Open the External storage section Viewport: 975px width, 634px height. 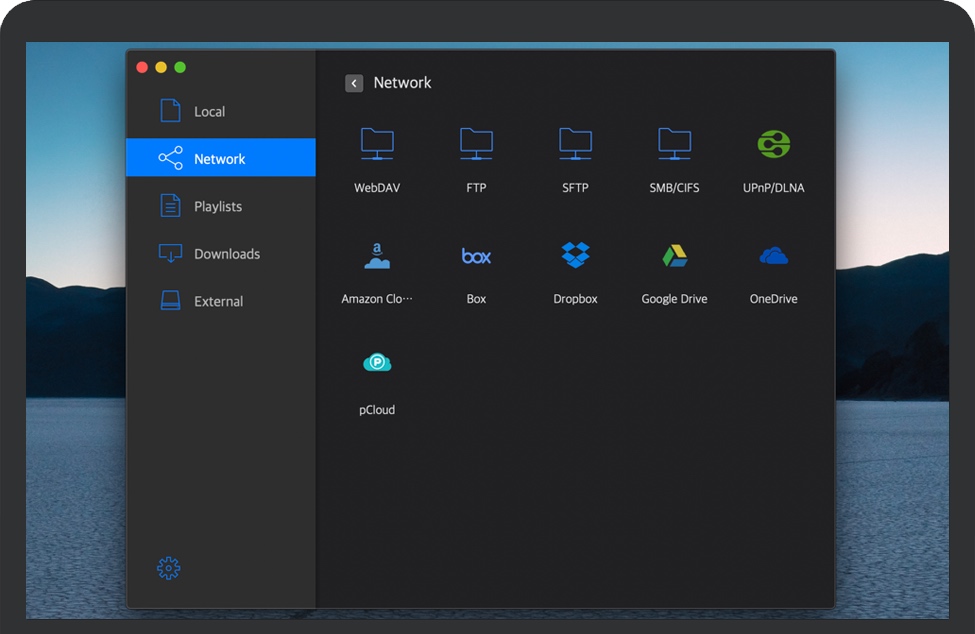[218, 301]
